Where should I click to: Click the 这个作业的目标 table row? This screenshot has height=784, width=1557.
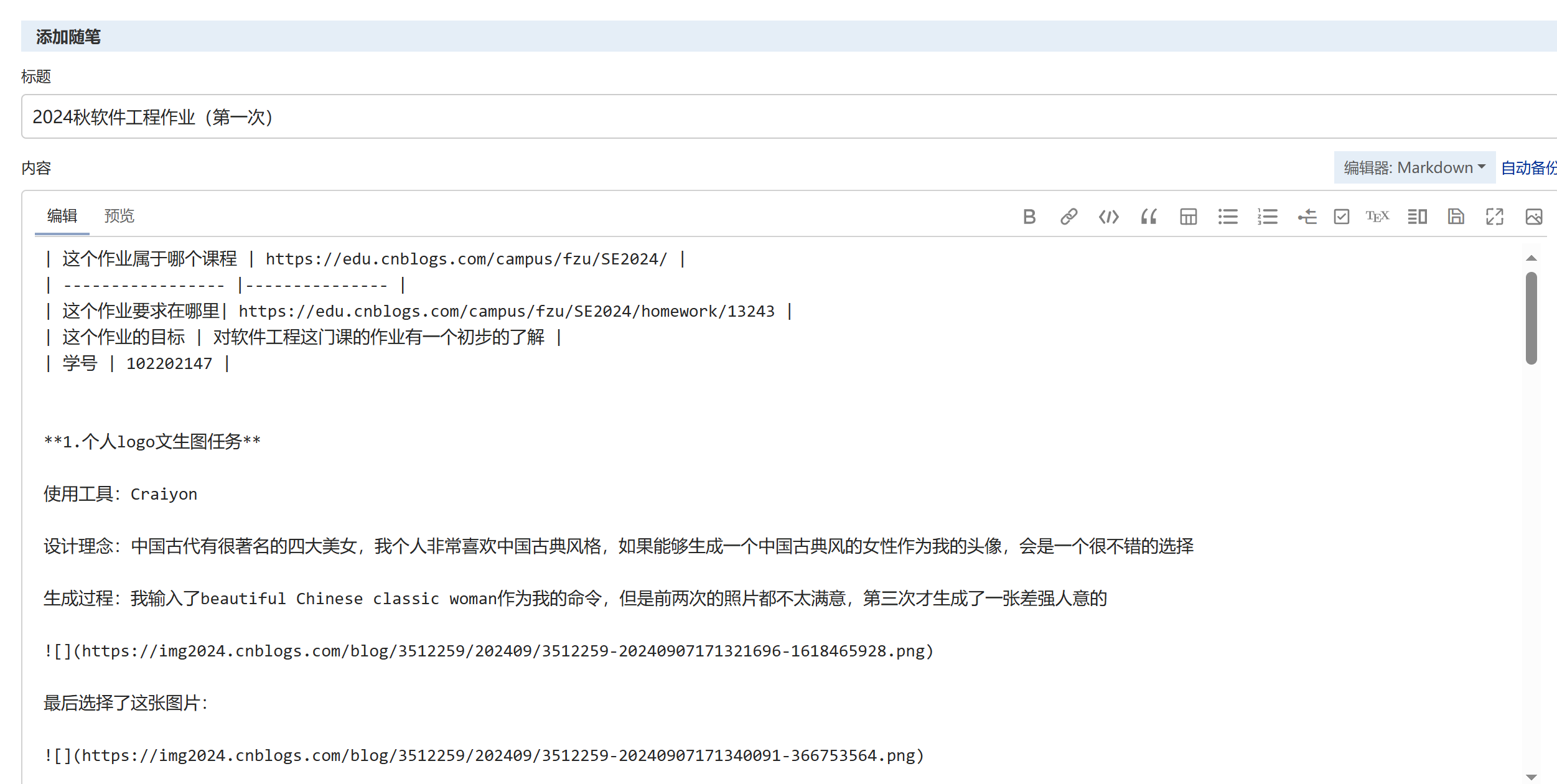point(303,337)
